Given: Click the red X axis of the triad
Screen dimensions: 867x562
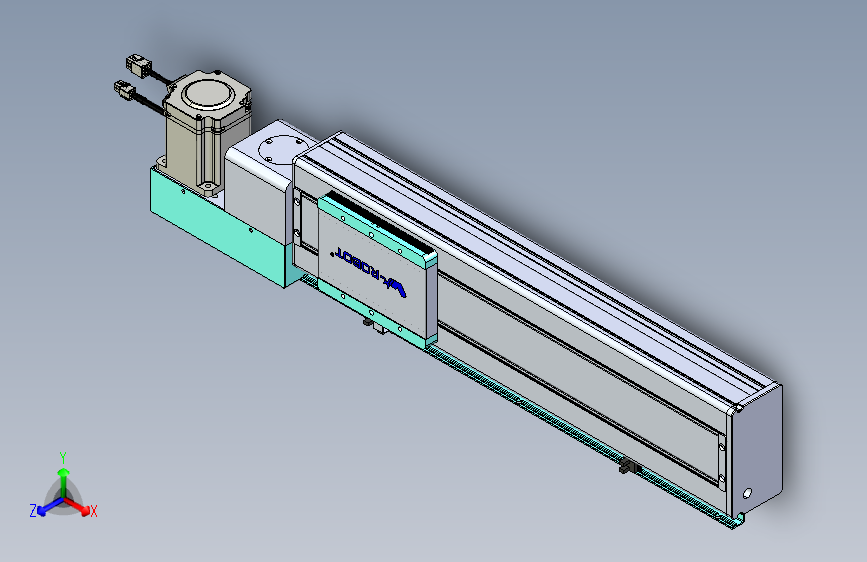Looking at the screenshot, I should tap(77, 505).
